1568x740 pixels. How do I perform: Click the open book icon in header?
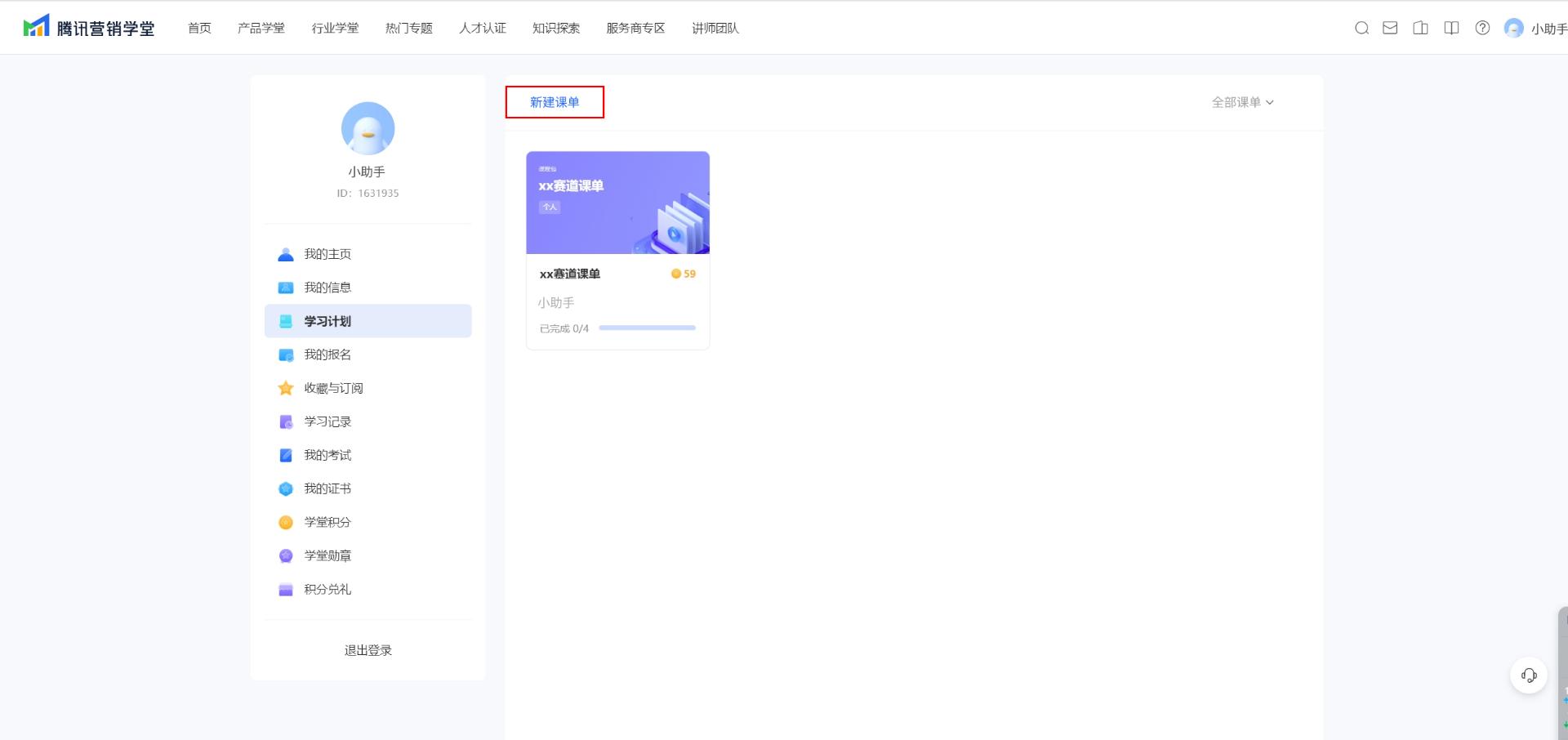coord(1451,29)
